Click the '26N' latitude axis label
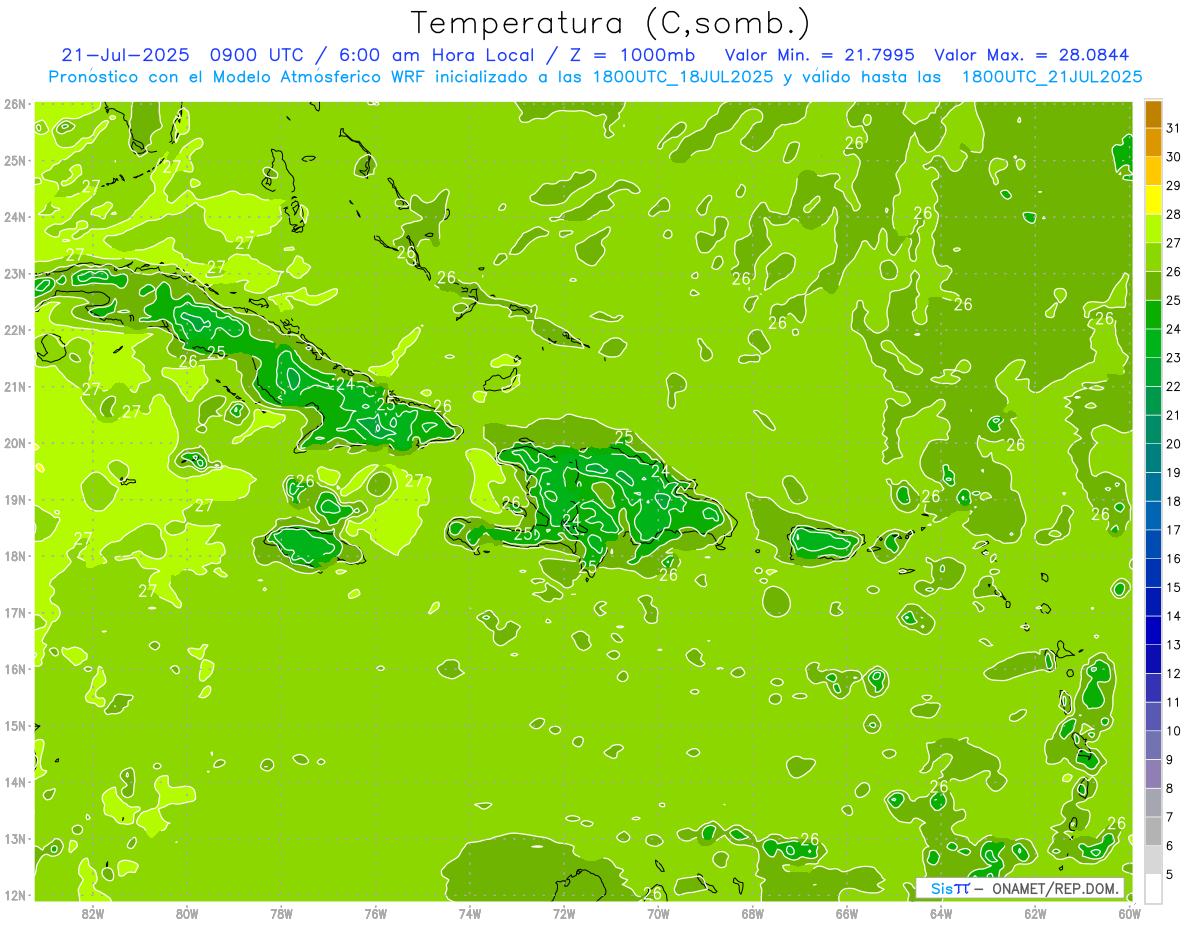Screen dimensions: 1200x927 [15, 104]
